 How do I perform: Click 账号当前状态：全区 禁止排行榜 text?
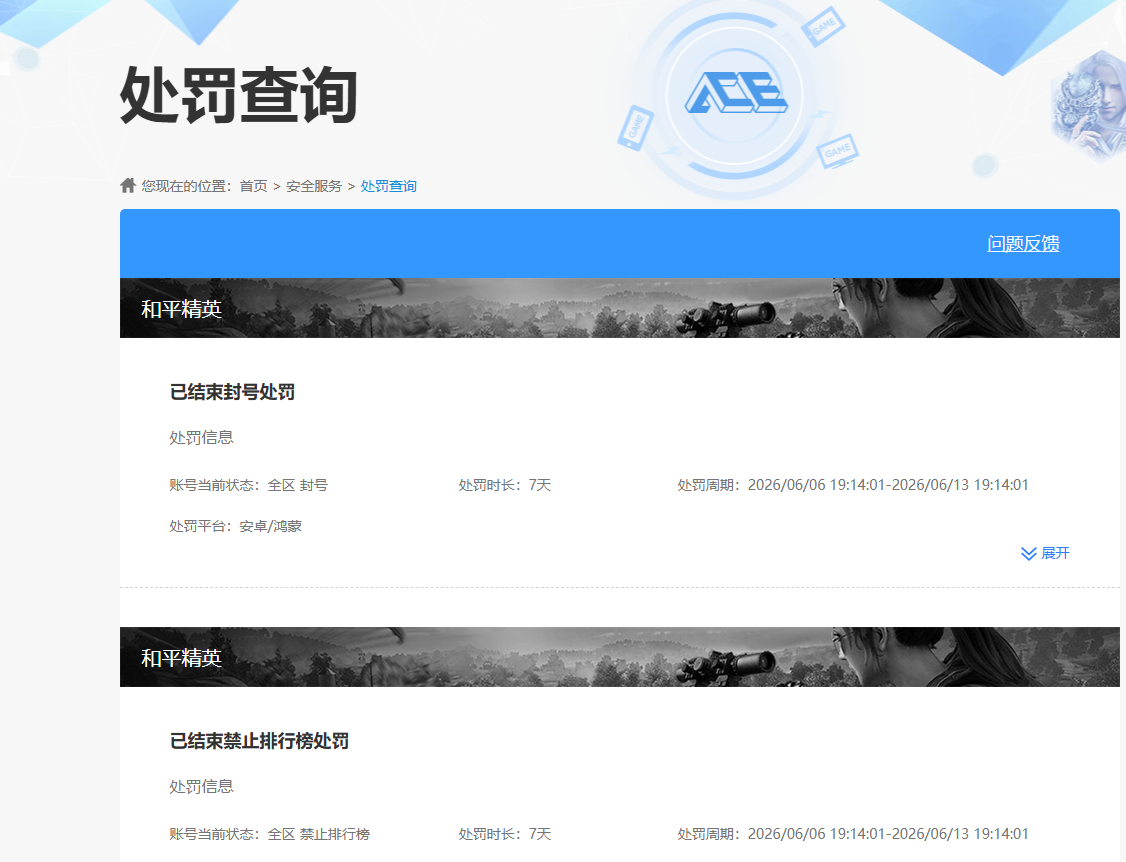269,835
